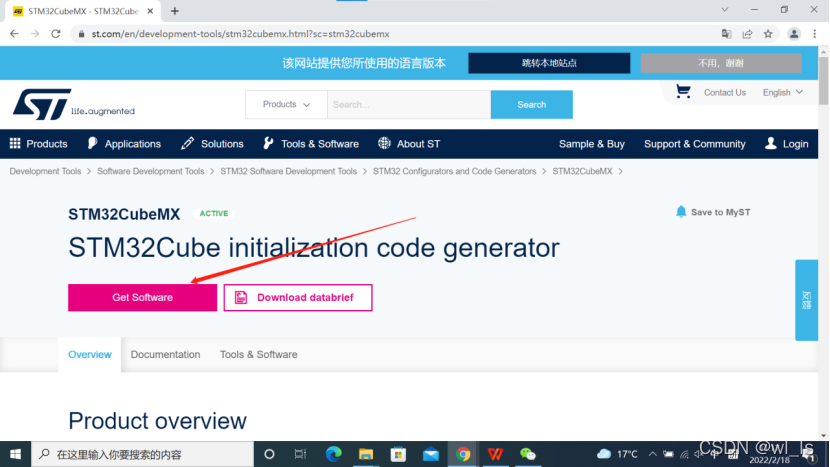The image size is (830, 467).
Task: Select the STM32CubeMX browser tab
Action: pos(83,11)
